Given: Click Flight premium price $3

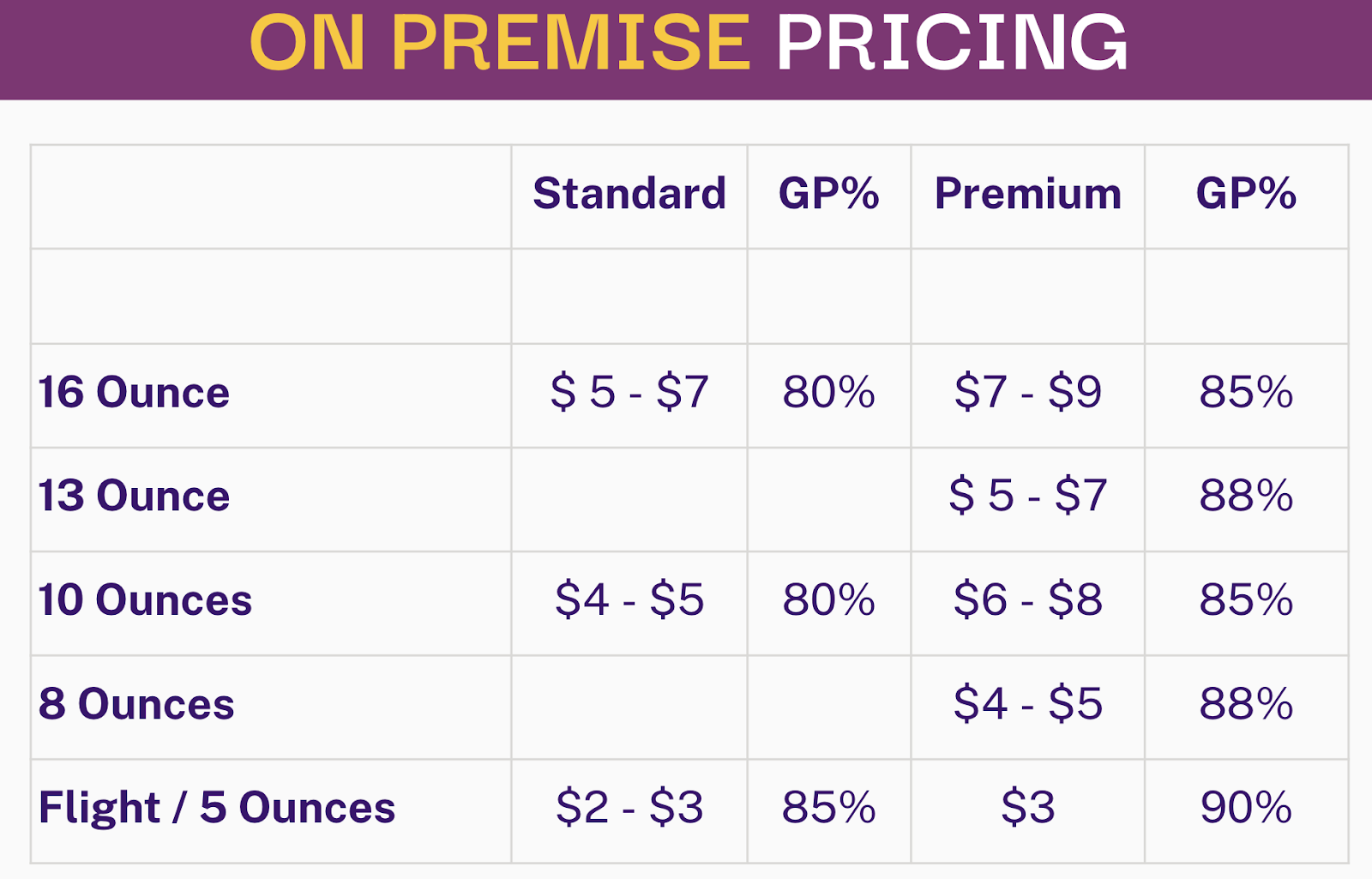Looking at the screenshot, I should point(1028,809).
